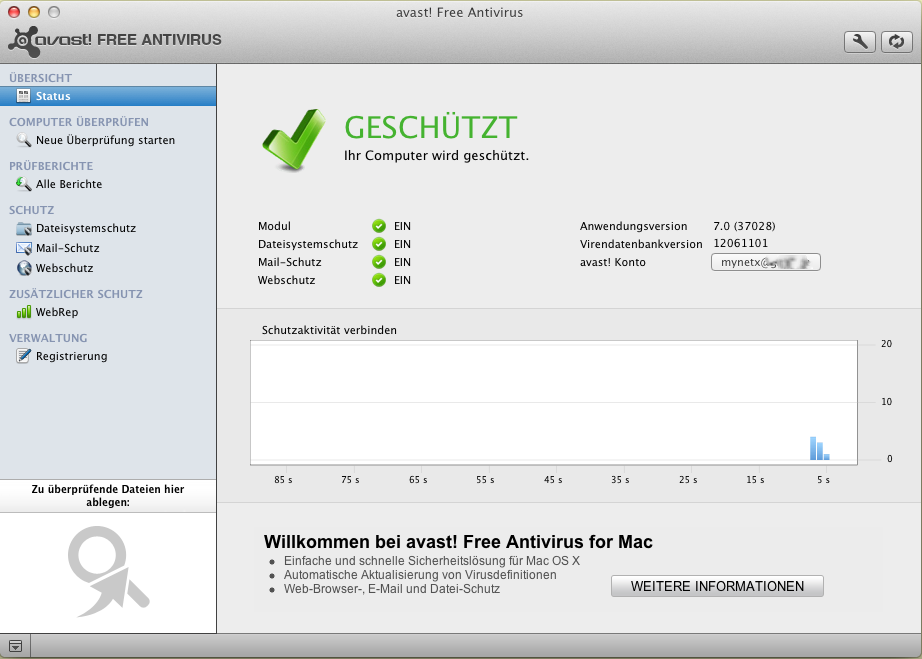
Task: Click the green check beside Mail-Schutz status
Action: point(379,262)
